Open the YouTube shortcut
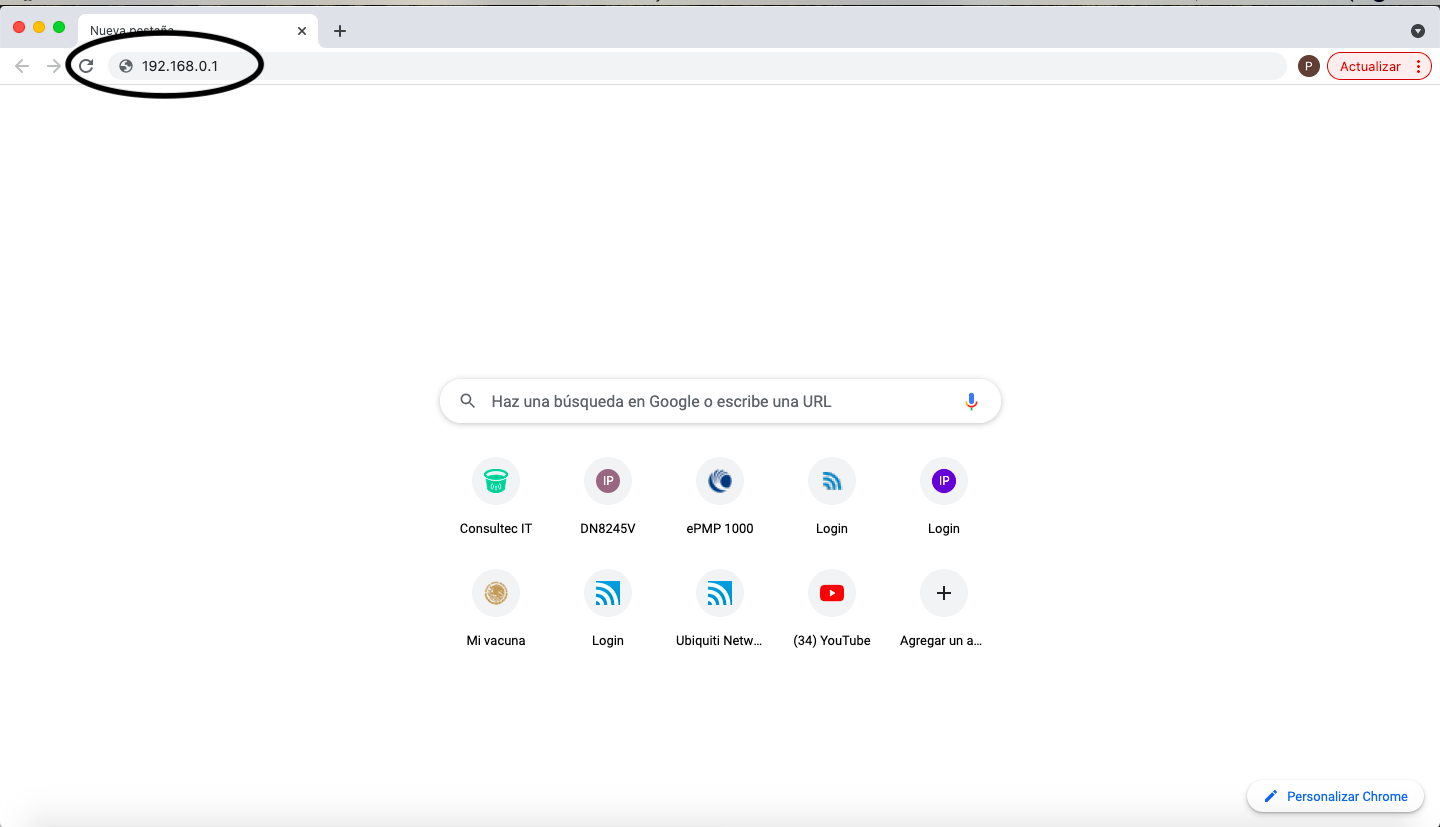This screenshot has height=827, width=1440. point(832,594)
